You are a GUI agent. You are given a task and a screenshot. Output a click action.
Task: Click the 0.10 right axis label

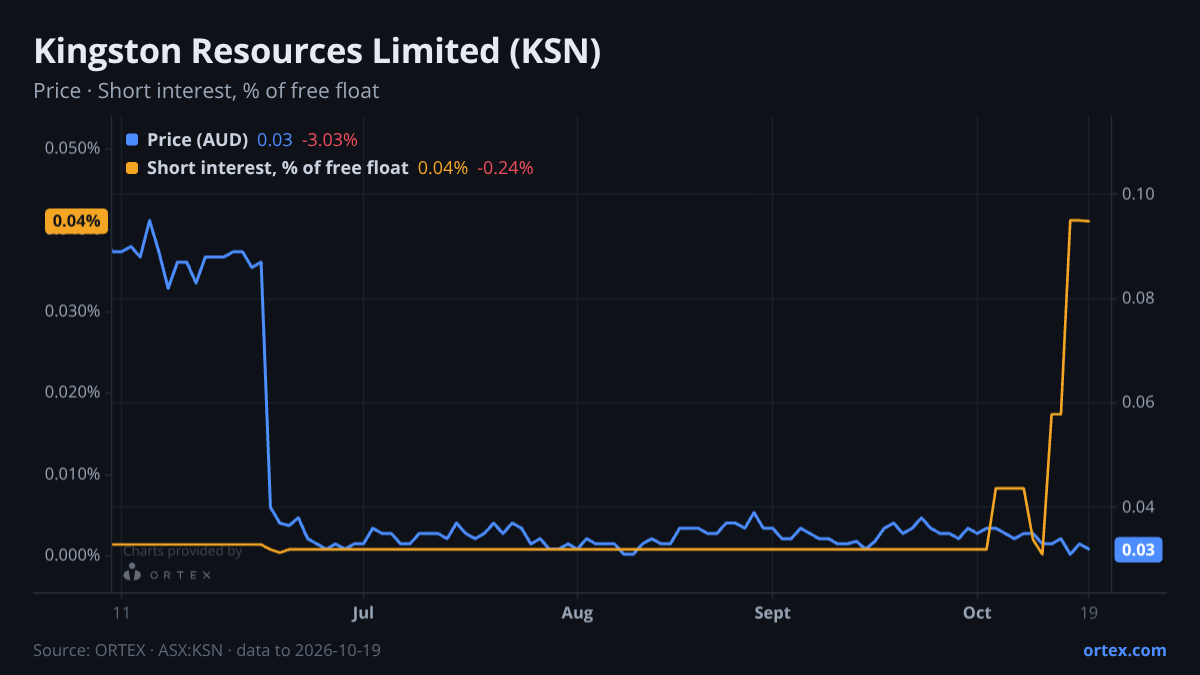tap(1137, 193)
